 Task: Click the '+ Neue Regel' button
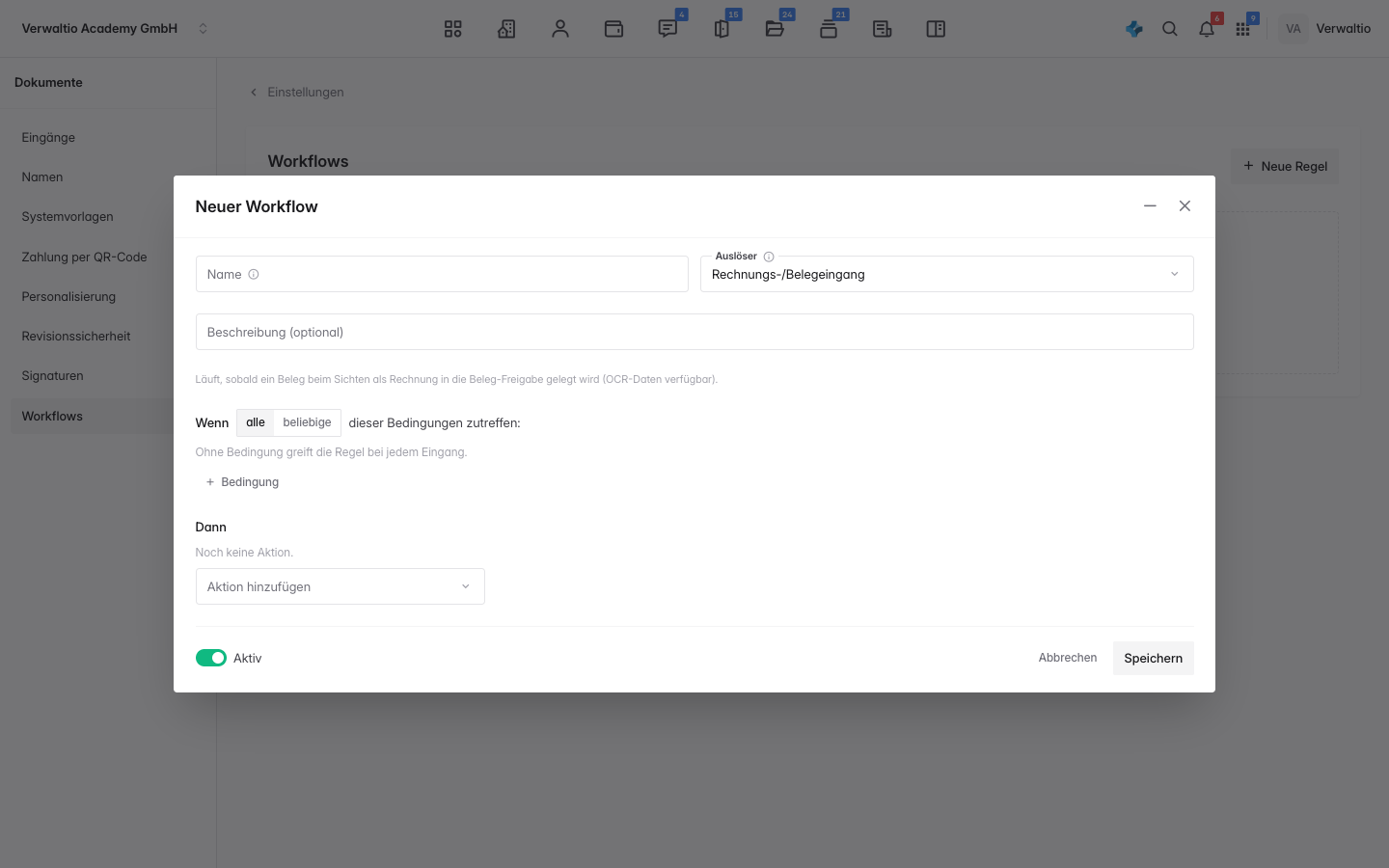coord(1285,166)
